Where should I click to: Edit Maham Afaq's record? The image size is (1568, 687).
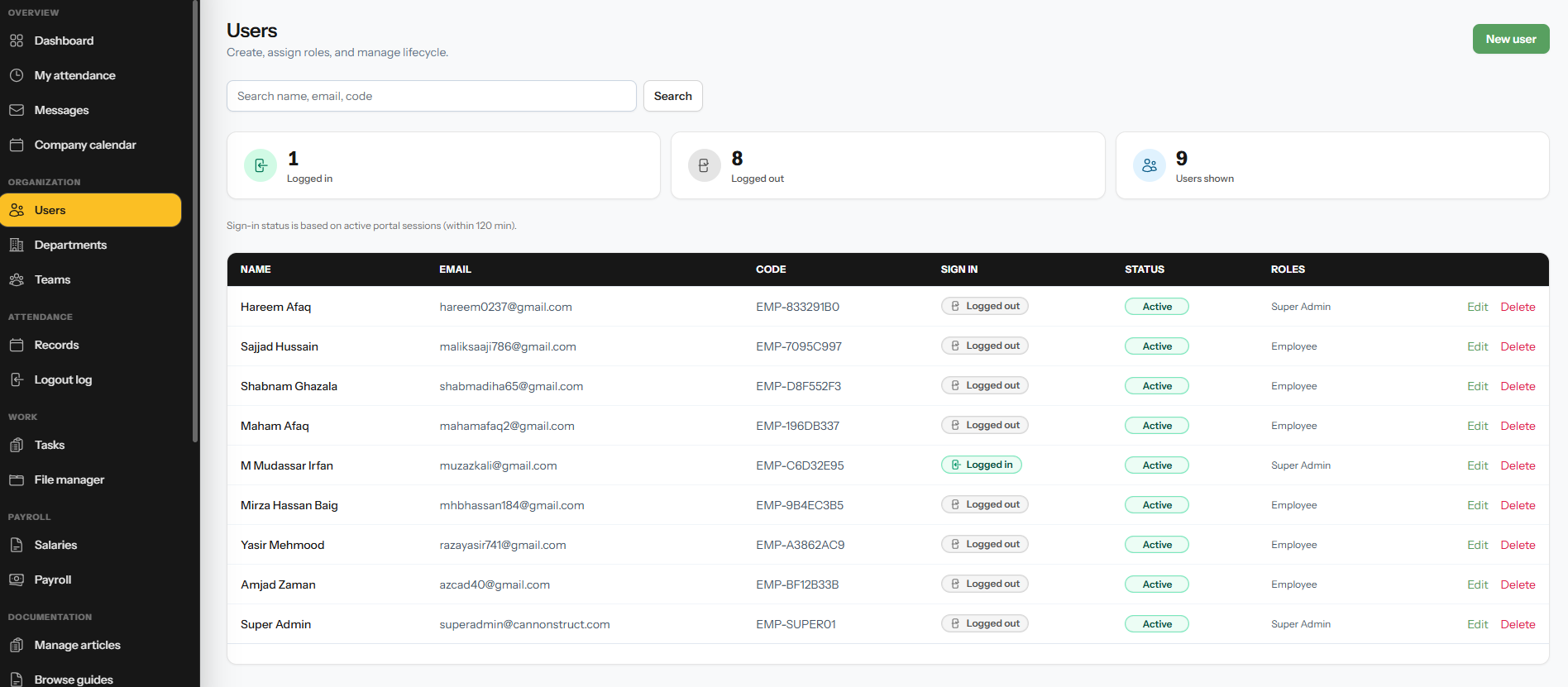click(1477, 426)
